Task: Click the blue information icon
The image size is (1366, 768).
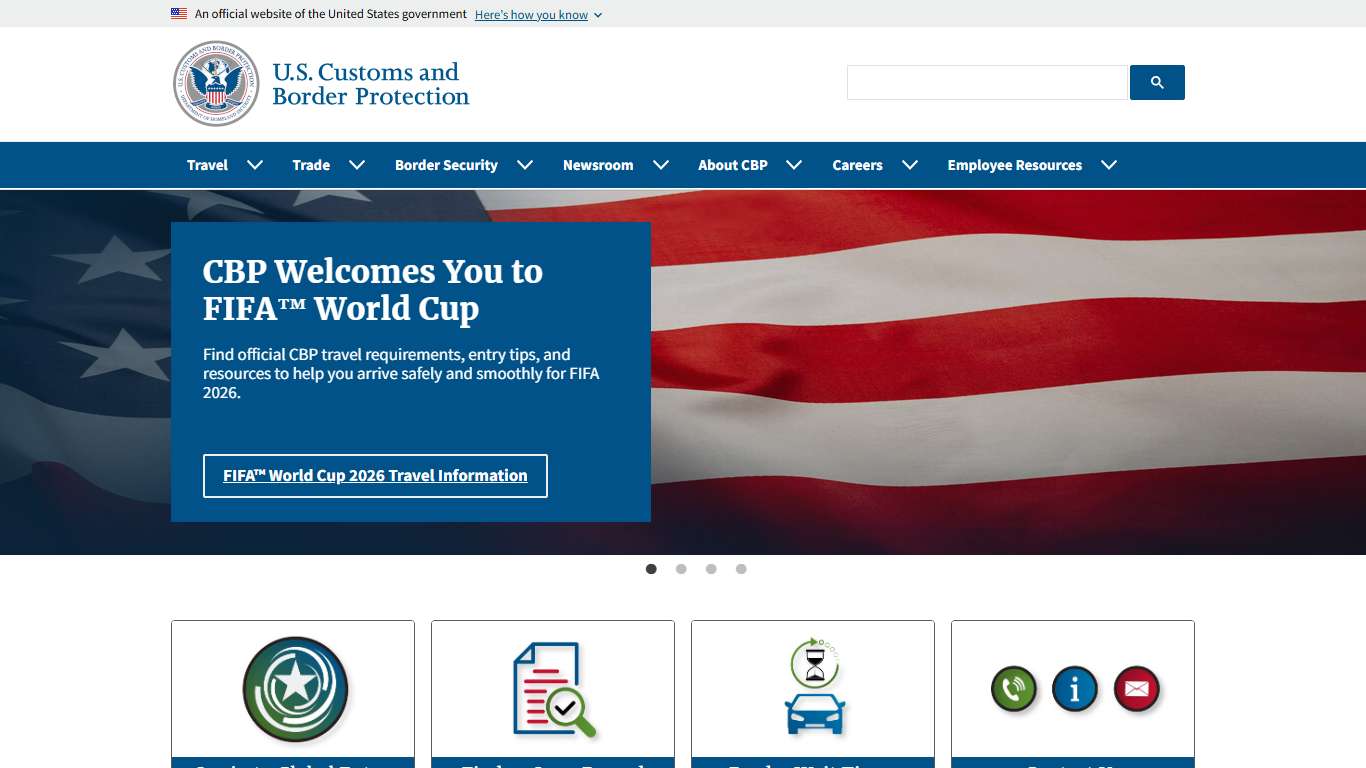Action: click(x=1073, y=689)
